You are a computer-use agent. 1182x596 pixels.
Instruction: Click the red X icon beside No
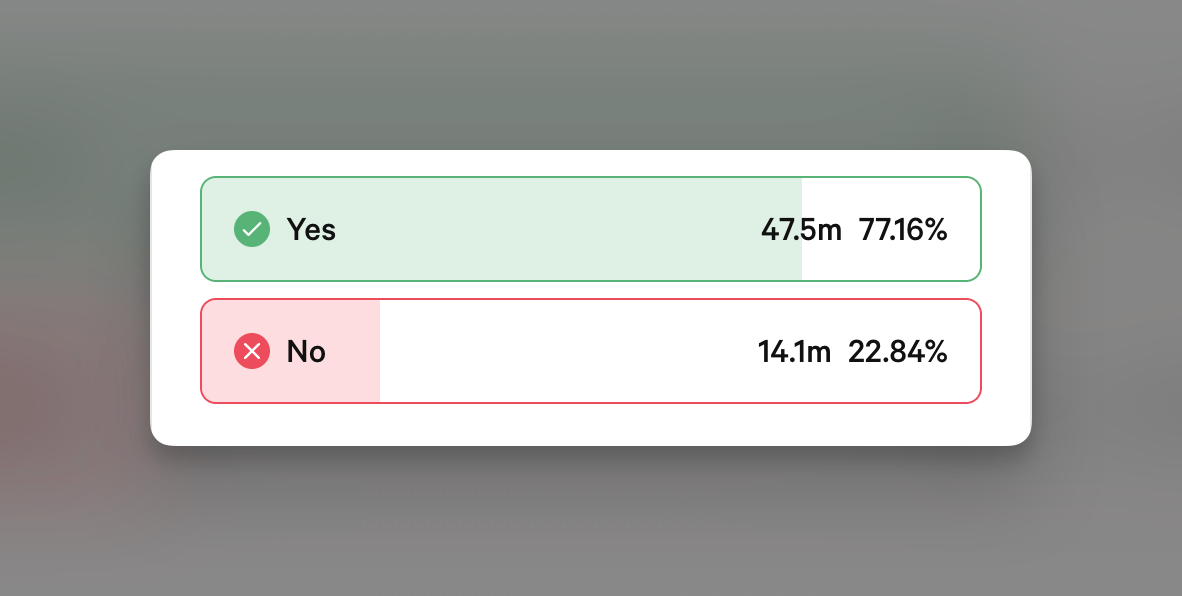click(252, 352)
